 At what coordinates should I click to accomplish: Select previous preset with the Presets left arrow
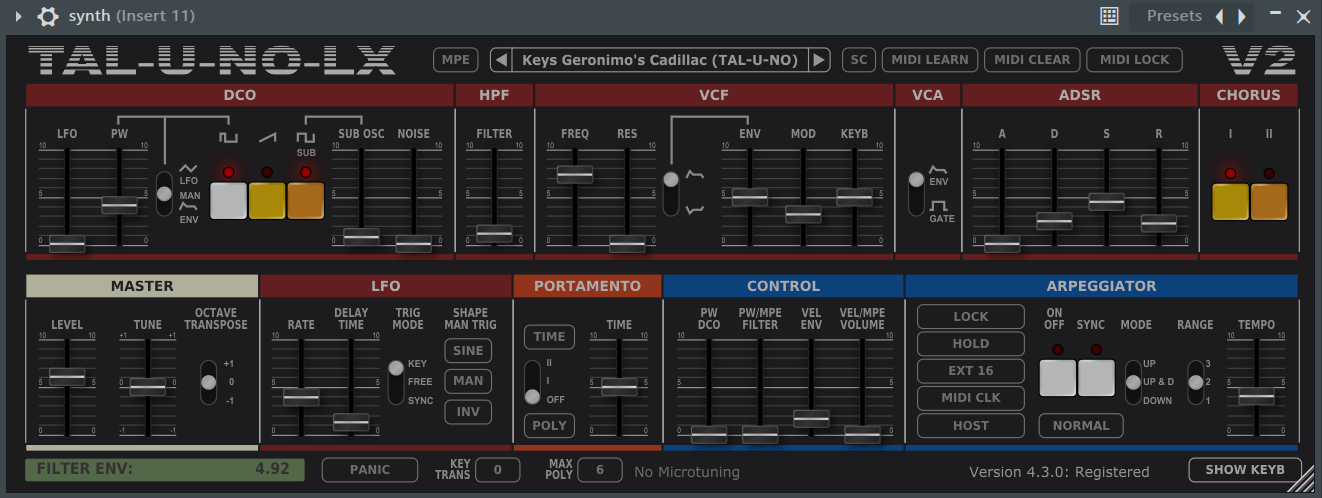pyautogui.click(x=1219, y=16)
